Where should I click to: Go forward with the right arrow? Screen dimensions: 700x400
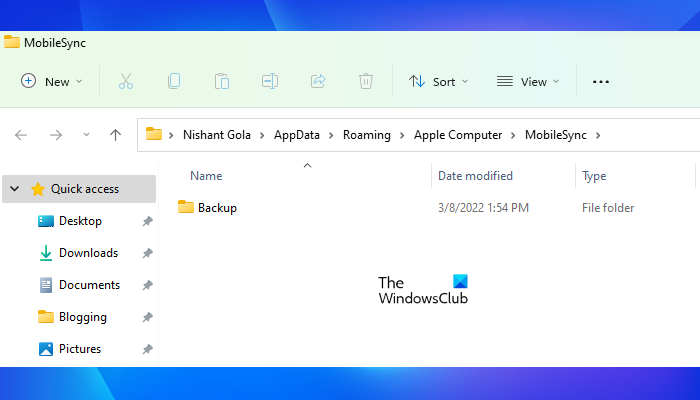(56, 135)
